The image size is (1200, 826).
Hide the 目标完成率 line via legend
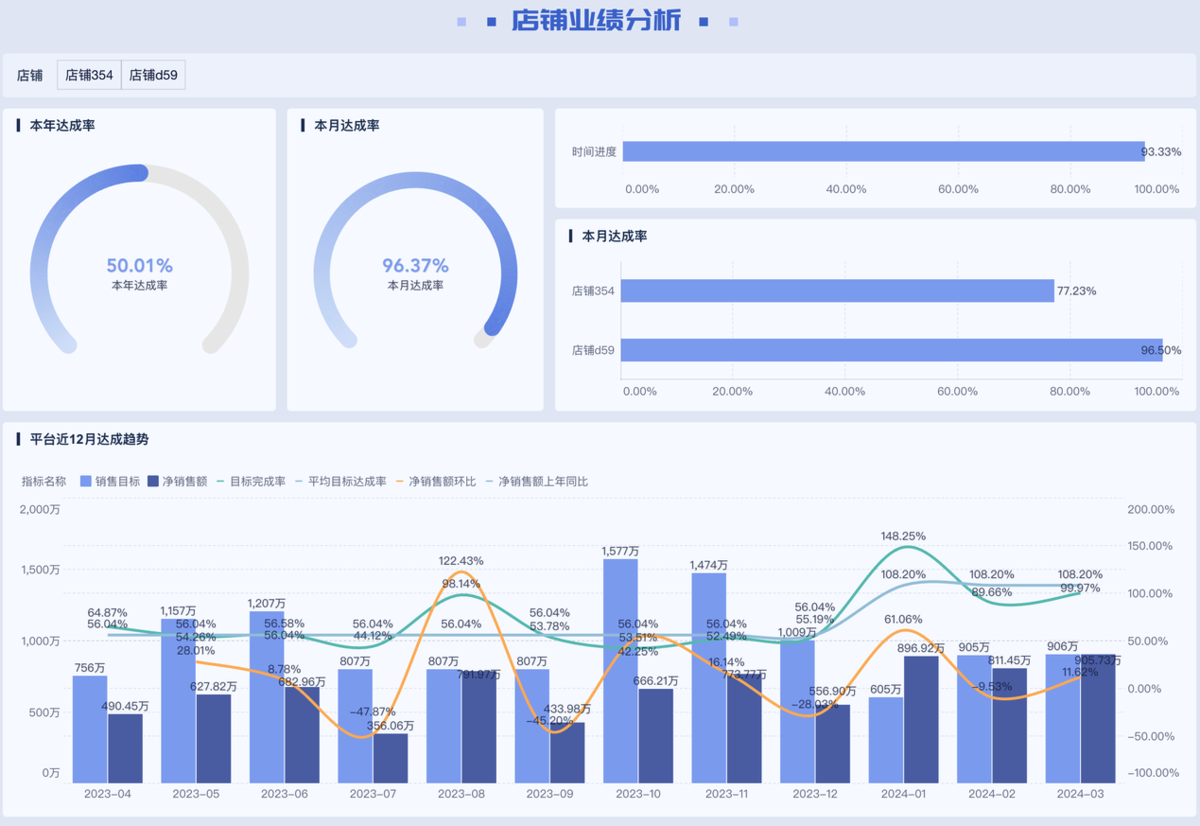(x=251, y=481)
